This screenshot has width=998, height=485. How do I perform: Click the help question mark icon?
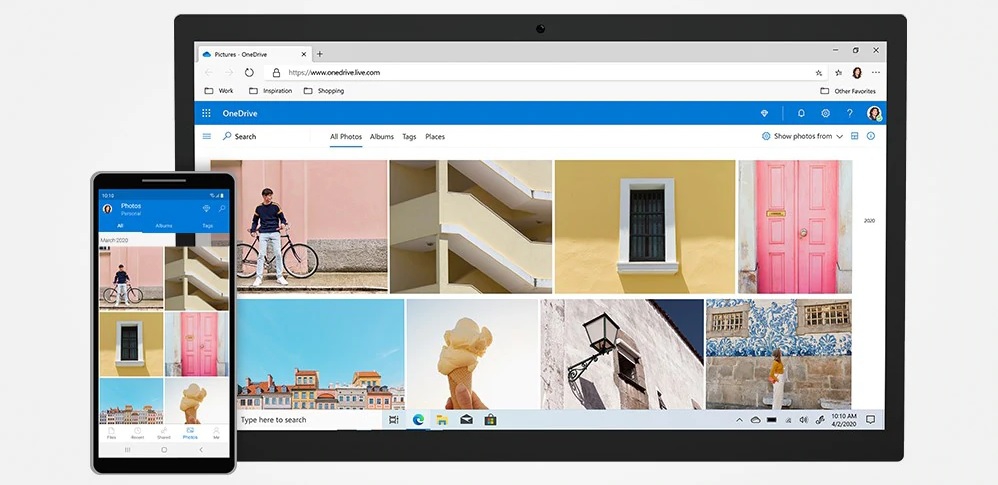(849, 113)
